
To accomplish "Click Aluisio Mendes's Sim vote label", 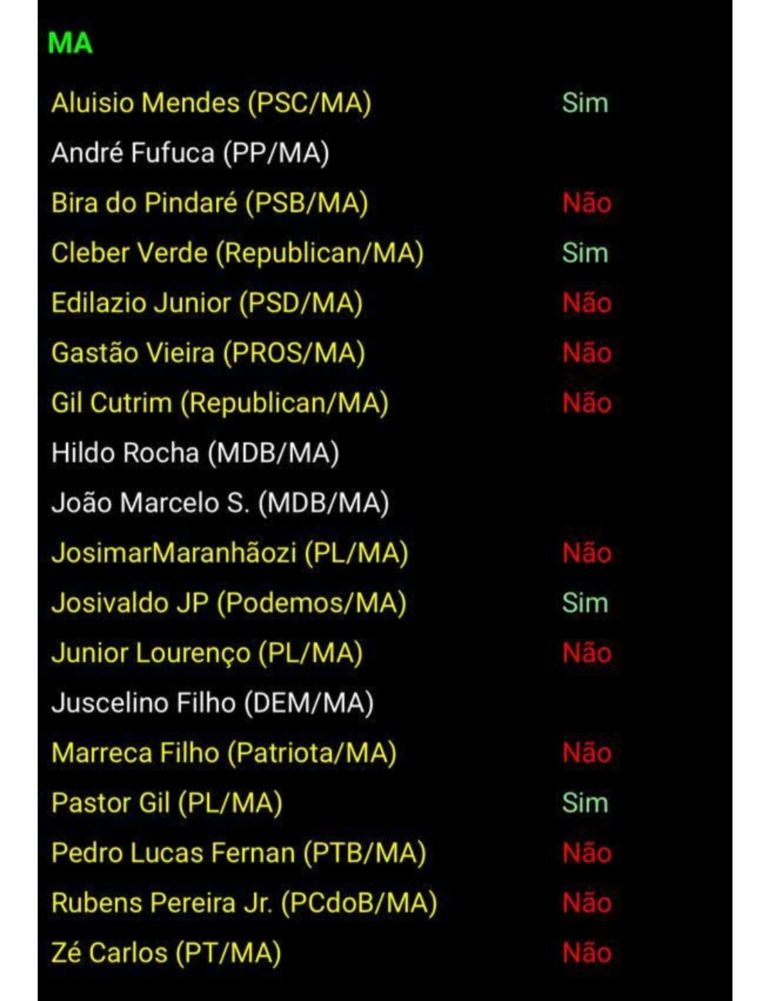I will [585, 103].
